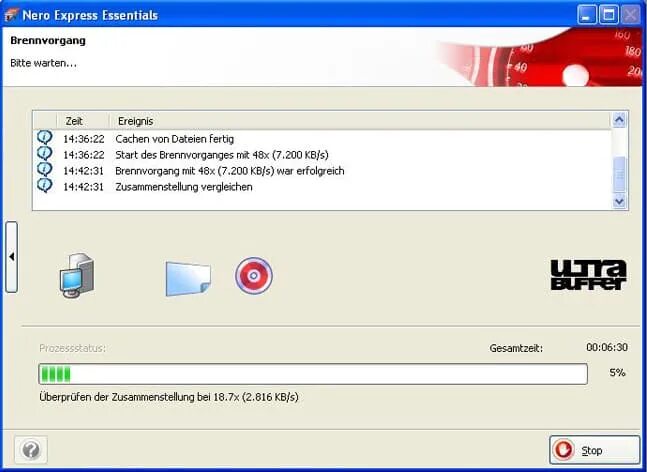647x472 pixels.
Task: Click the time 14:36:22 of 'Cachen von Dateien' row
Action: point(83,139)
